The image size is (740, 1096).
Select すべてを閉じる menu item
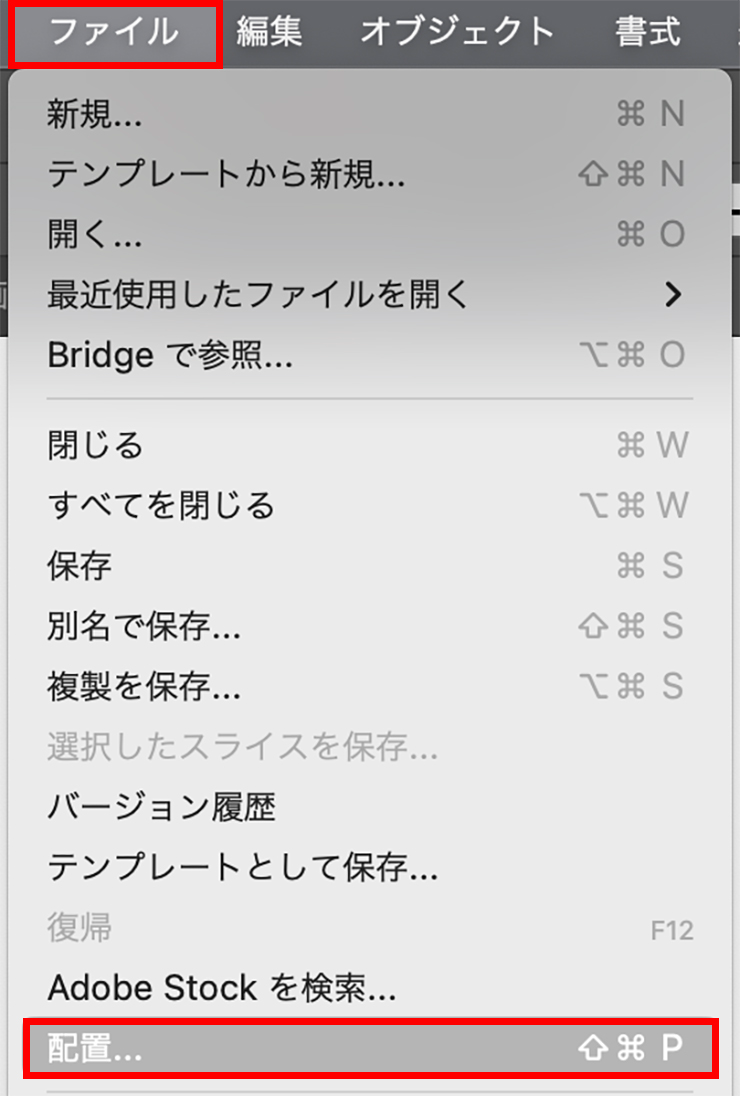[x=160, y=505]
